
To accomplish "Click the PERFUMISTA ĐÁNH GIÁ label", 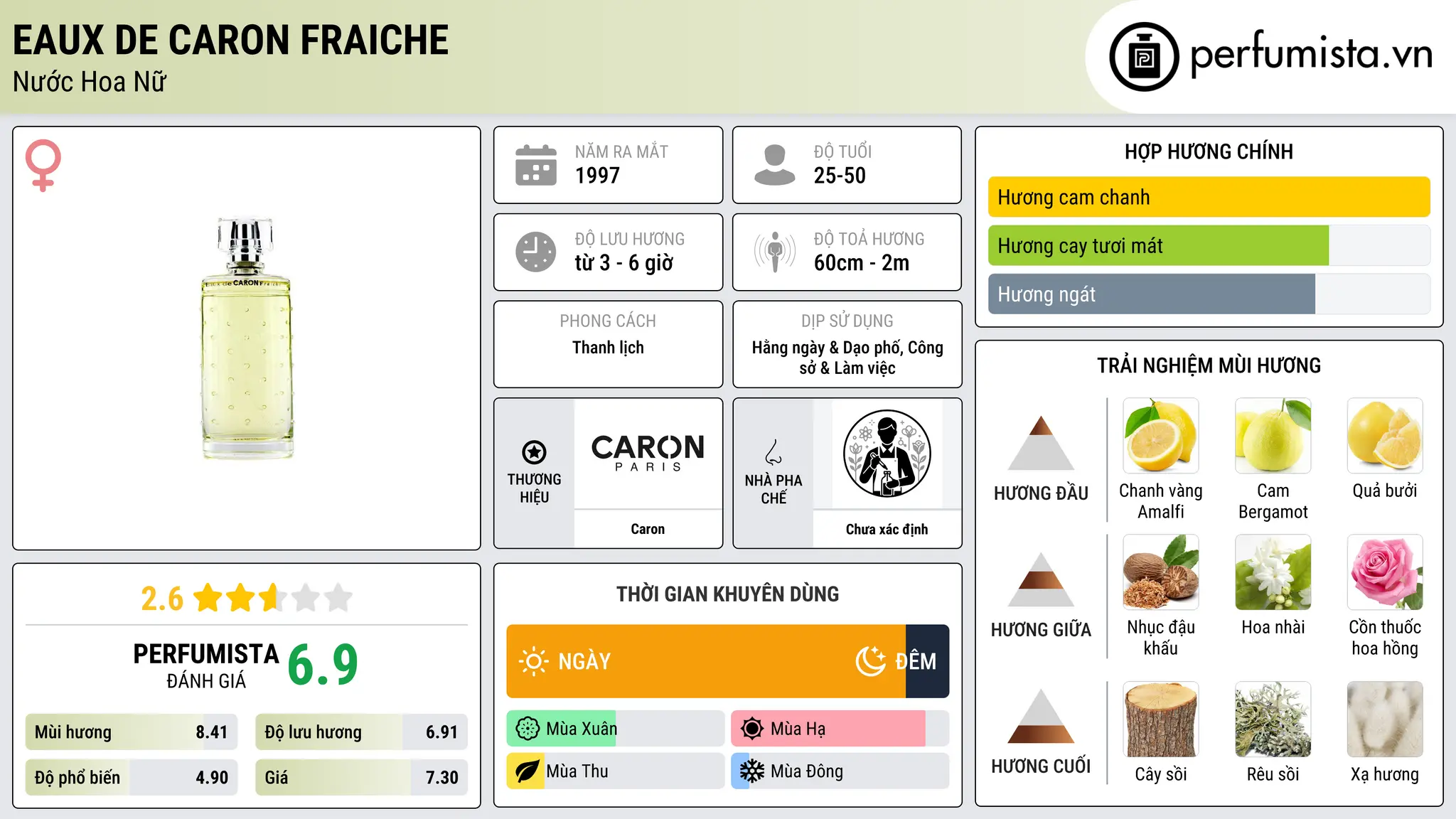I will click(206, 665).
